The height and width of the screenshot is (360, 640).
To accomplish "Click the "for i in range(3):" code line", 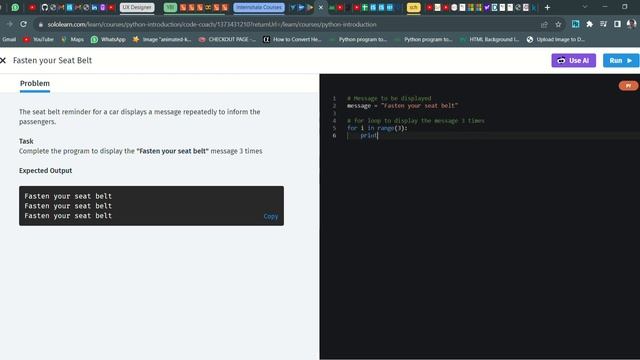I will click(377, 128).
